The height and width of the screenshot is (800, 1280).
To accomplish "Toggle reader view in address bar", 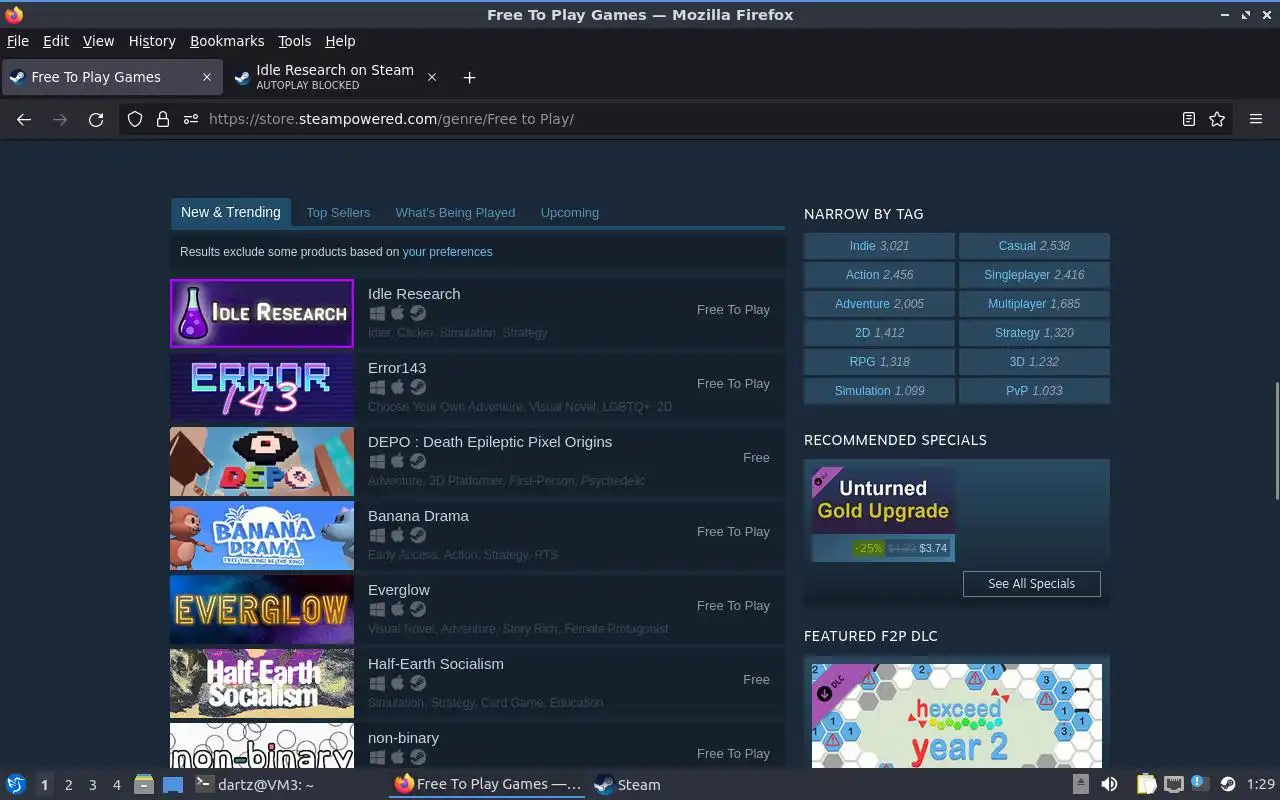I will tap(1188, 119).
